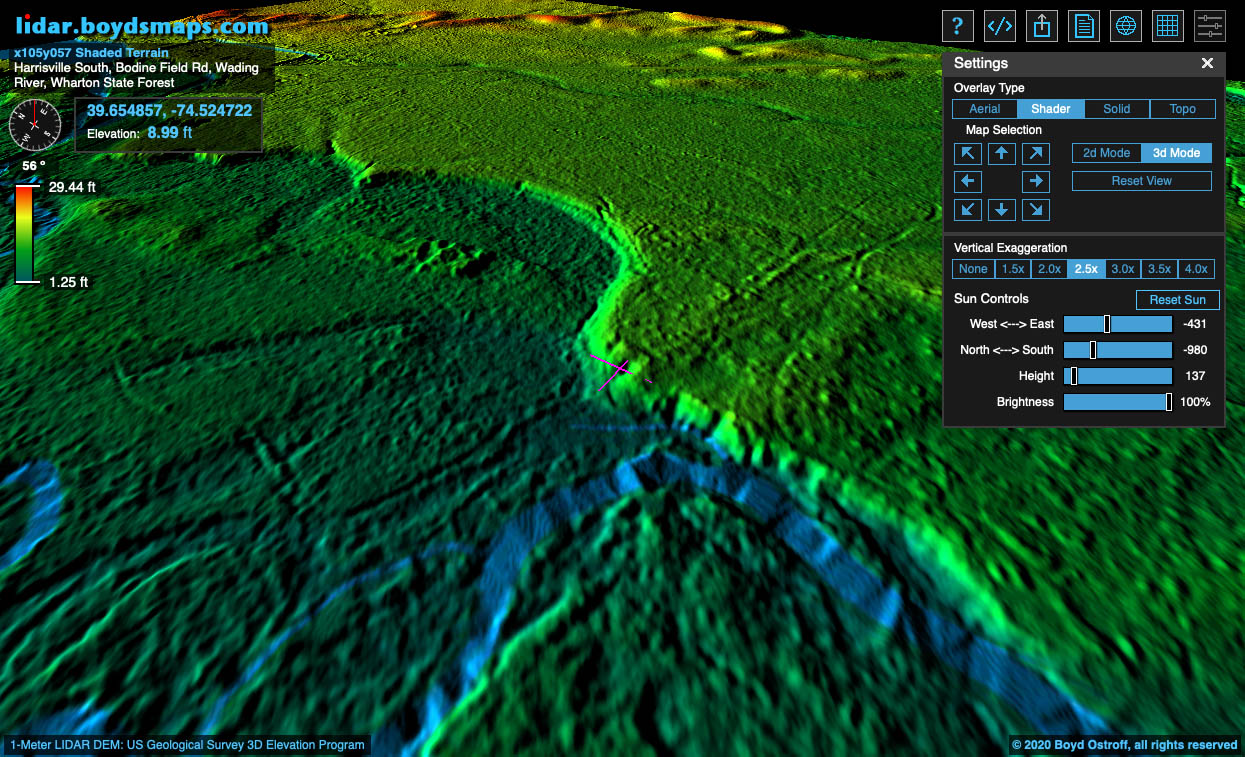This screenshot has height=757, width=1245.
Task: Shift map selection using down arrow
Action: coord(1002,209)
